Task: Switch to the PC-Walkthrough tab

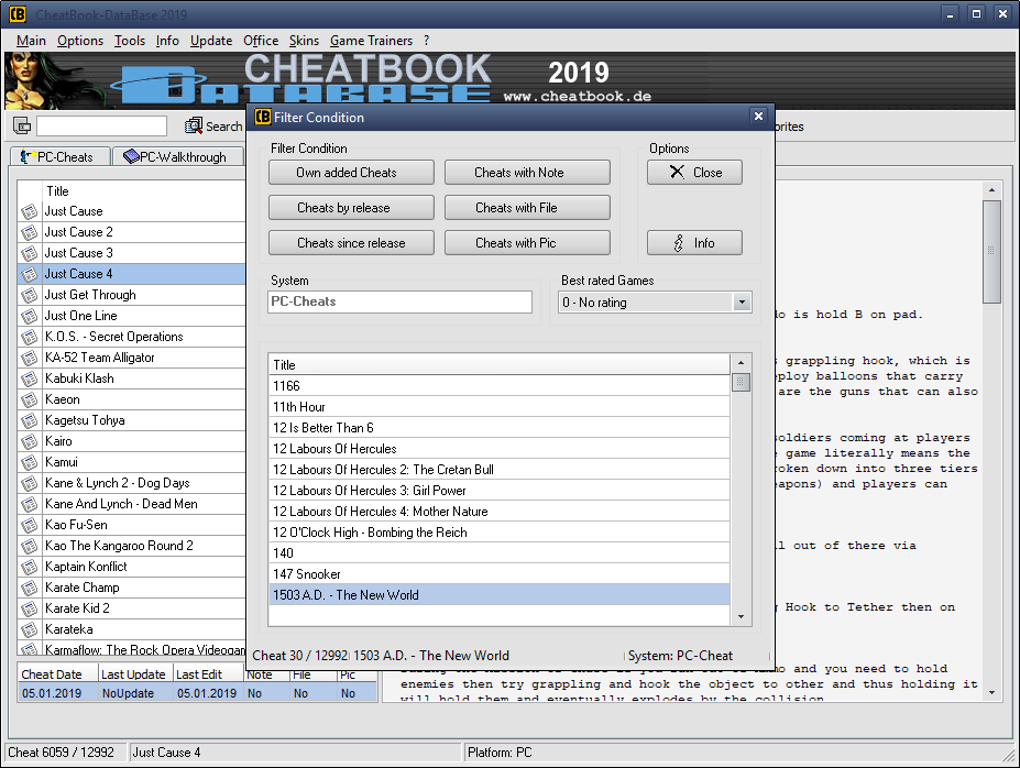Action: pos(178,157)
